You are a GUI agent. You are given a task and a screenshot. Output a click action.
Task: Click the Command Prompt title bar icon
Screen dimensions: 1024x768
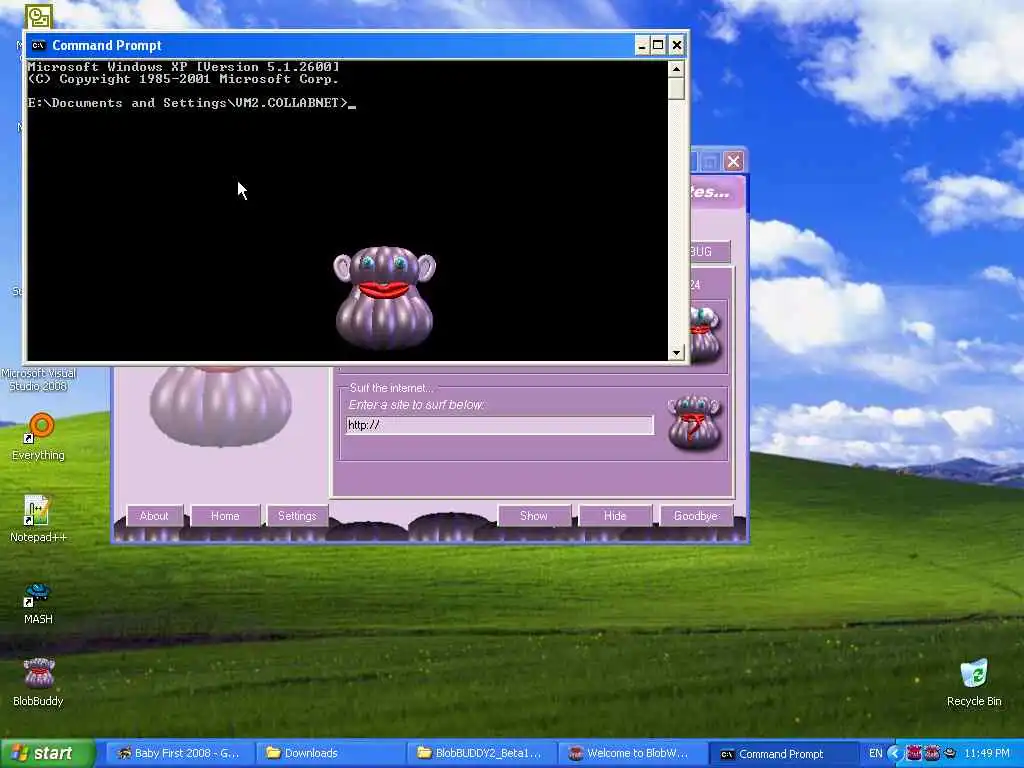(39, 45)
